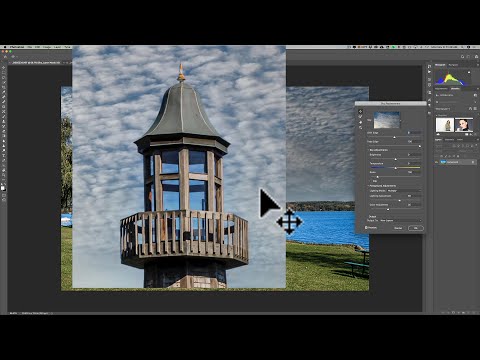
Task: Open the Layers panel tab
Action: (439, 139)
